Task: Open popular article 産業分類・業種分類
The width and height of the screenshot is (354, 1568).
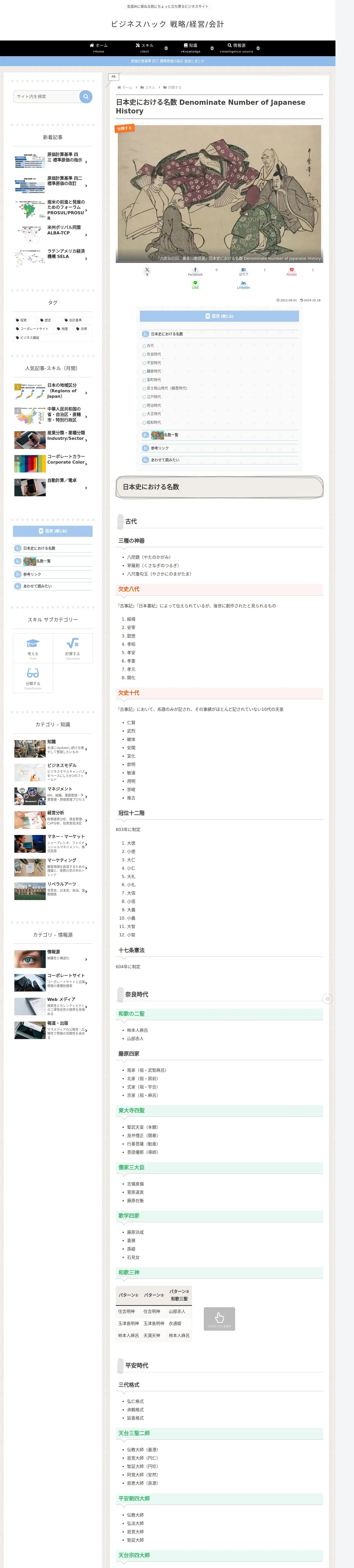Action: coord(53,440)
